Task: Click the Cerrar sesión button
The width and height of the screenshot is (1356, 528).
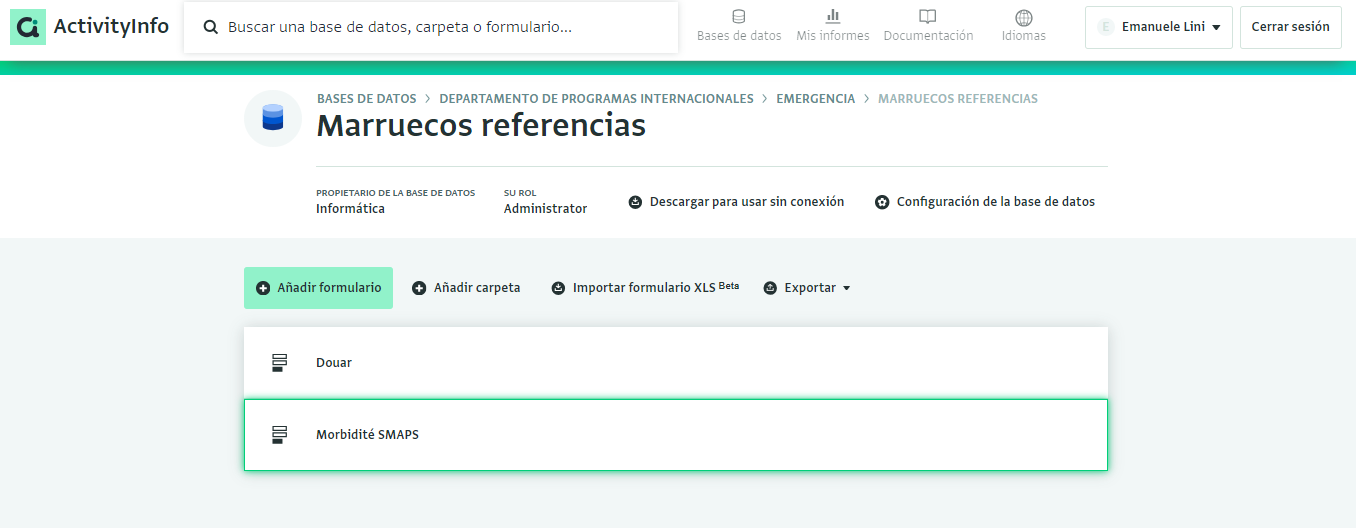Action: coord(1290,27)
